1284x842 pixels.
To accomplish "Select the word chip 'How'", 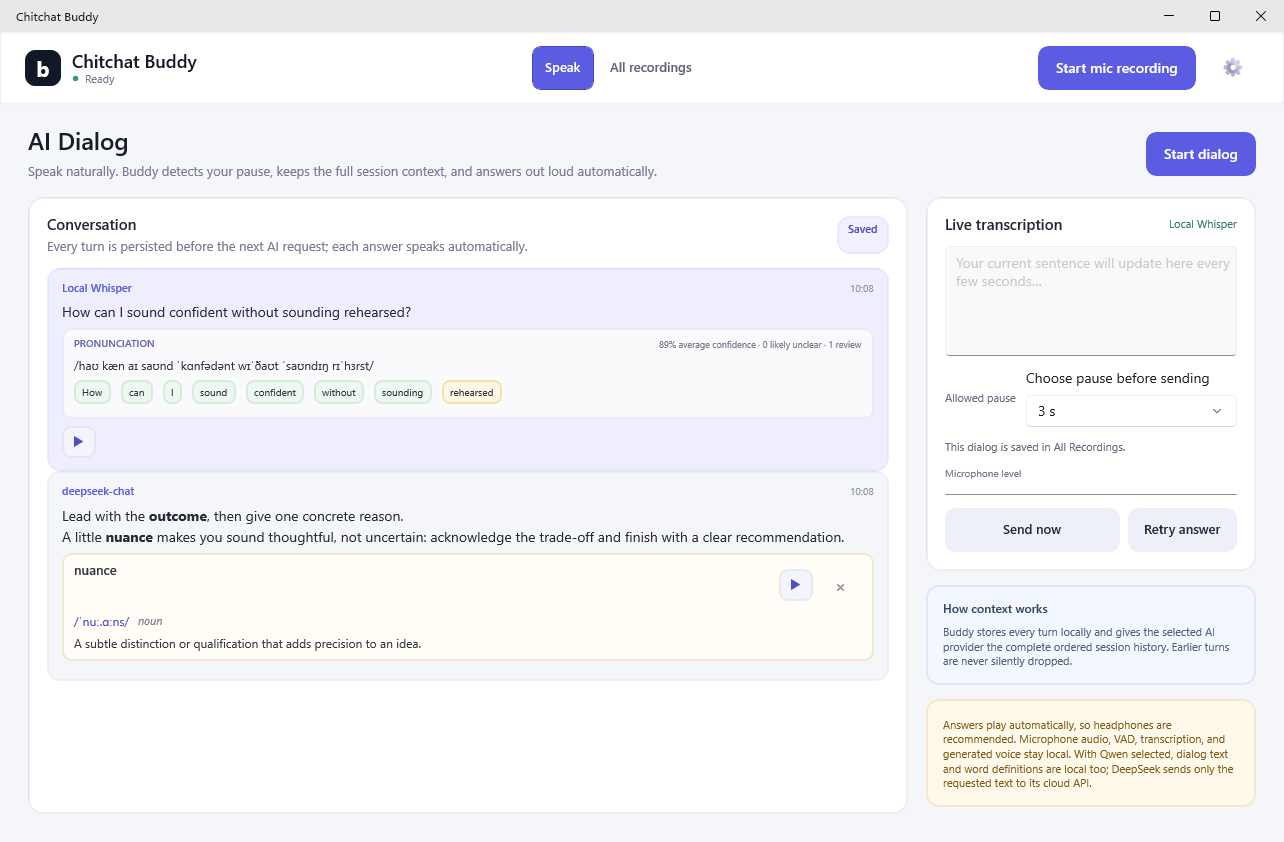I will coord(92,393).
